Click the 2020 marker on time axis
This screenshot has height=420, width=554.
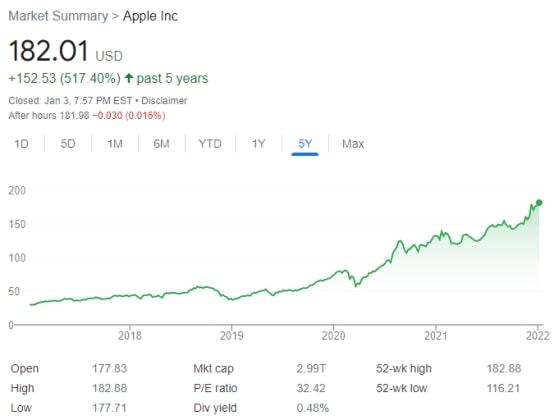[333, 335]
